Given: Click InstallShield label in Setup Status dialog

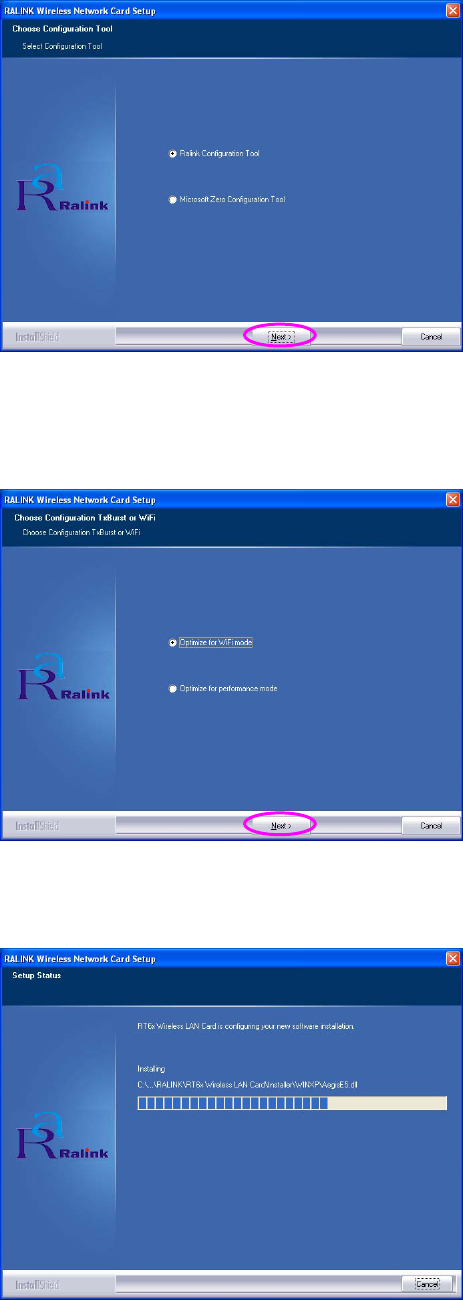Looking at the screenshot, I should [x=36, y=1283].
